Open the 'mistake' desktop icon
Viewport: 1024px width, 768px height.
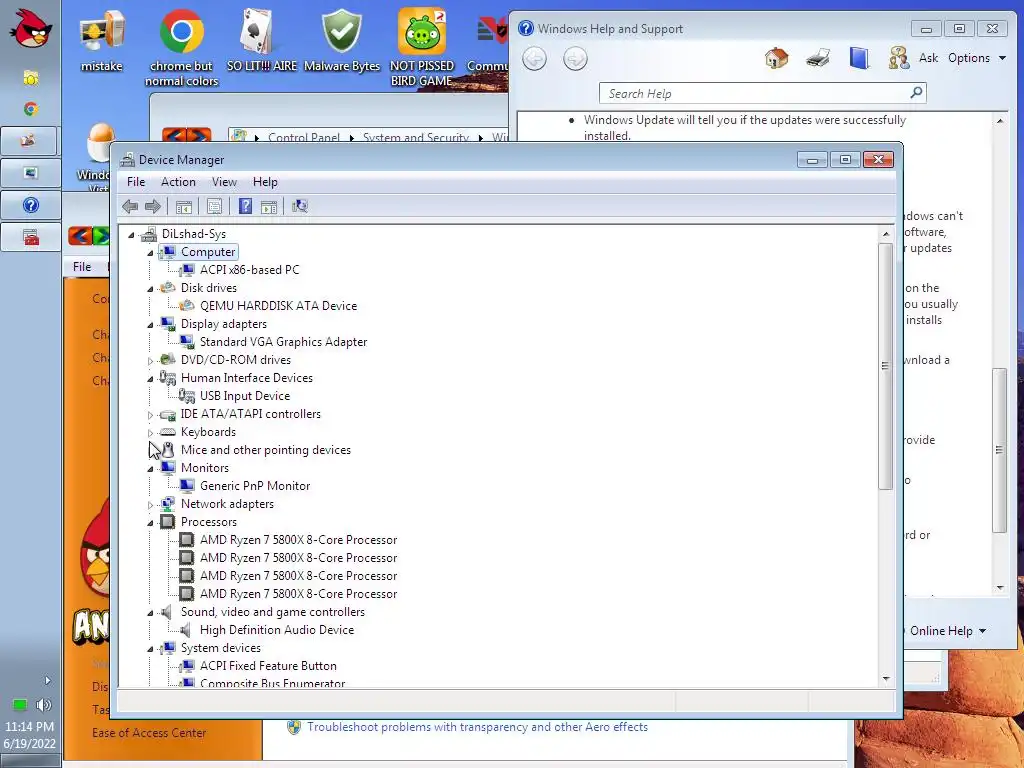pyautogui.click(x=102, y=40)
